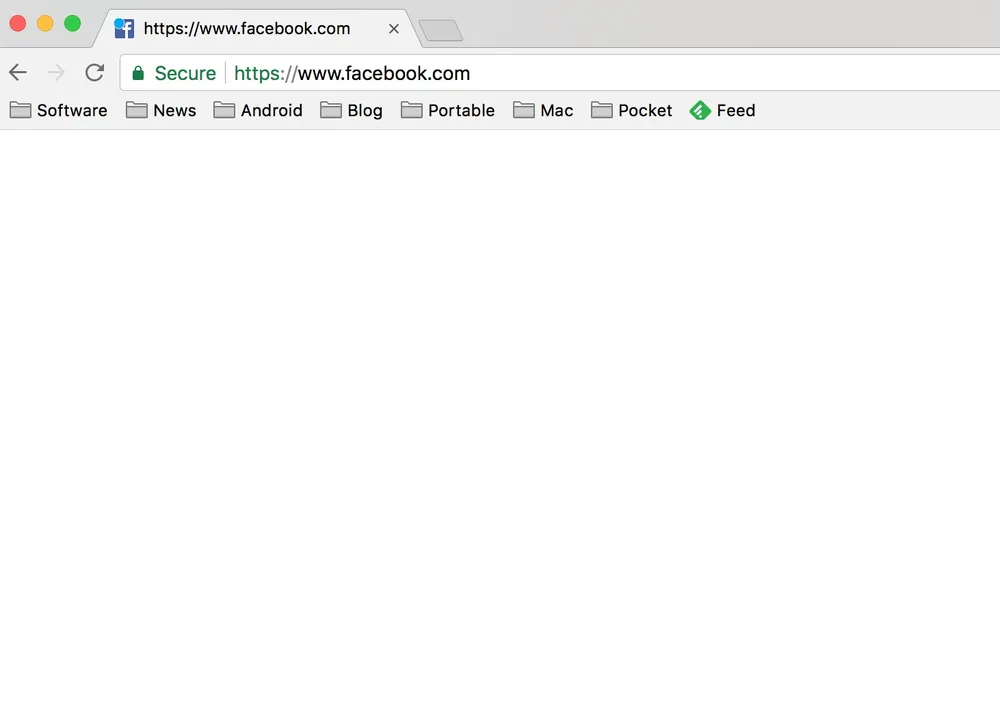1000x707 pixels.
Task: Open the Feed bookmark with green icon
Action: [x=722, y=111]
